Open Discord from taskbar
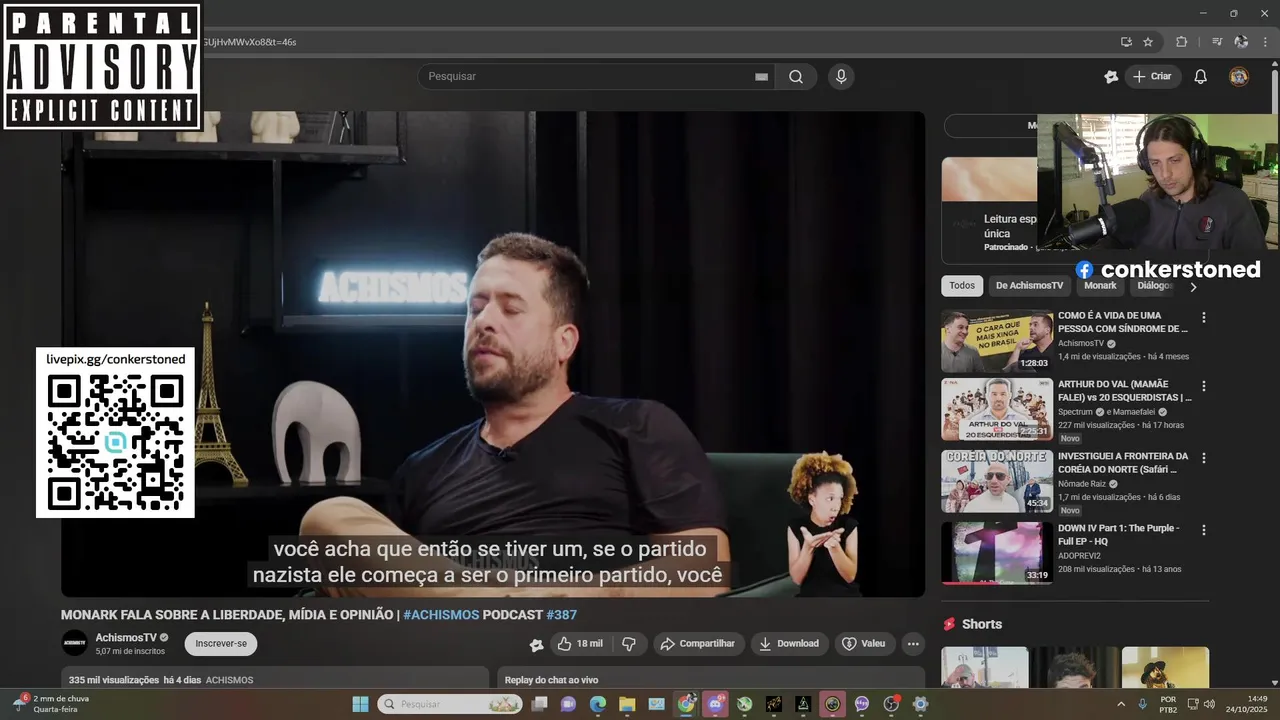Screen dimensions: 1280x720 pos(715,704)
